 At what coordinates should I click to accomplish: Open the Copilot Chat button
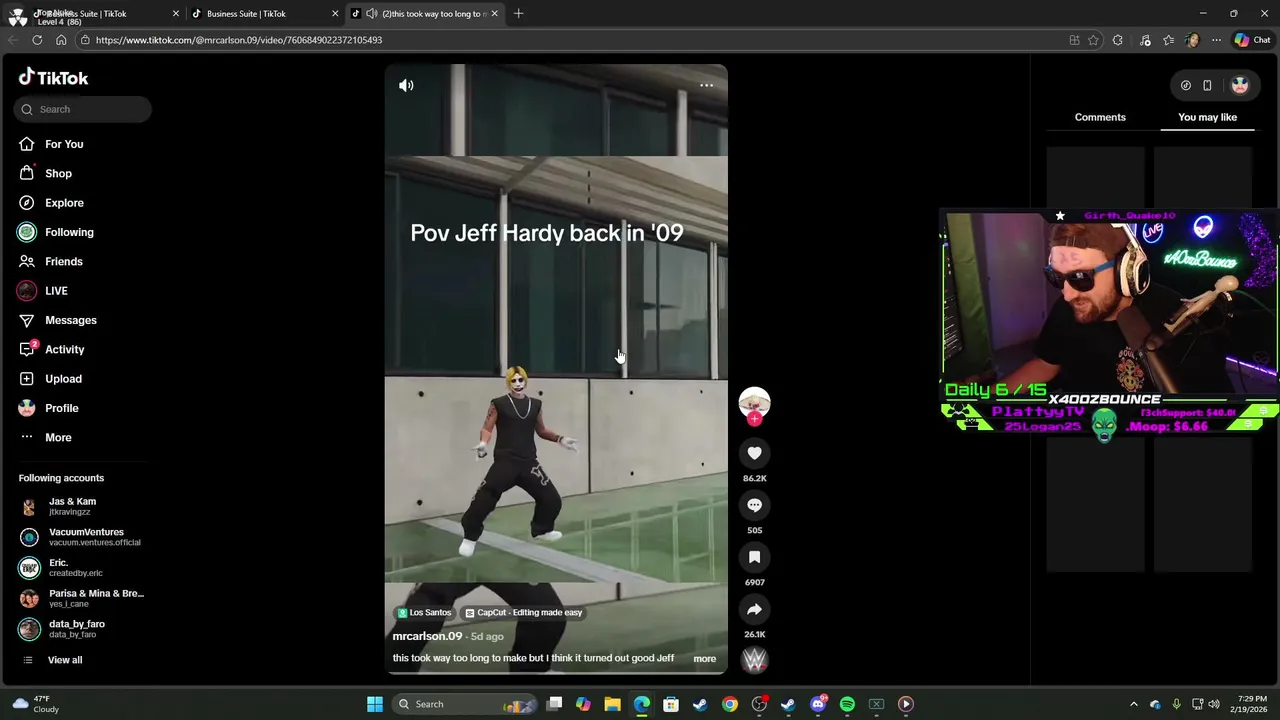tap(1252, 40)
